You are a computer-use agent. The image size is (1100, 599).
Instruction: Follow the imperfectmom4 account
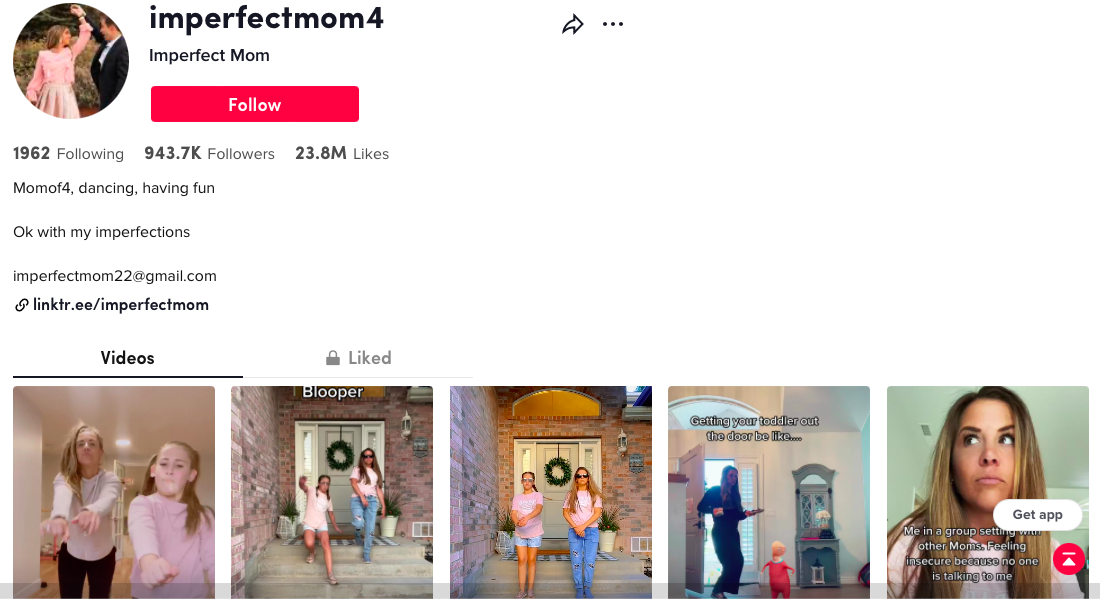coord(255,104)
